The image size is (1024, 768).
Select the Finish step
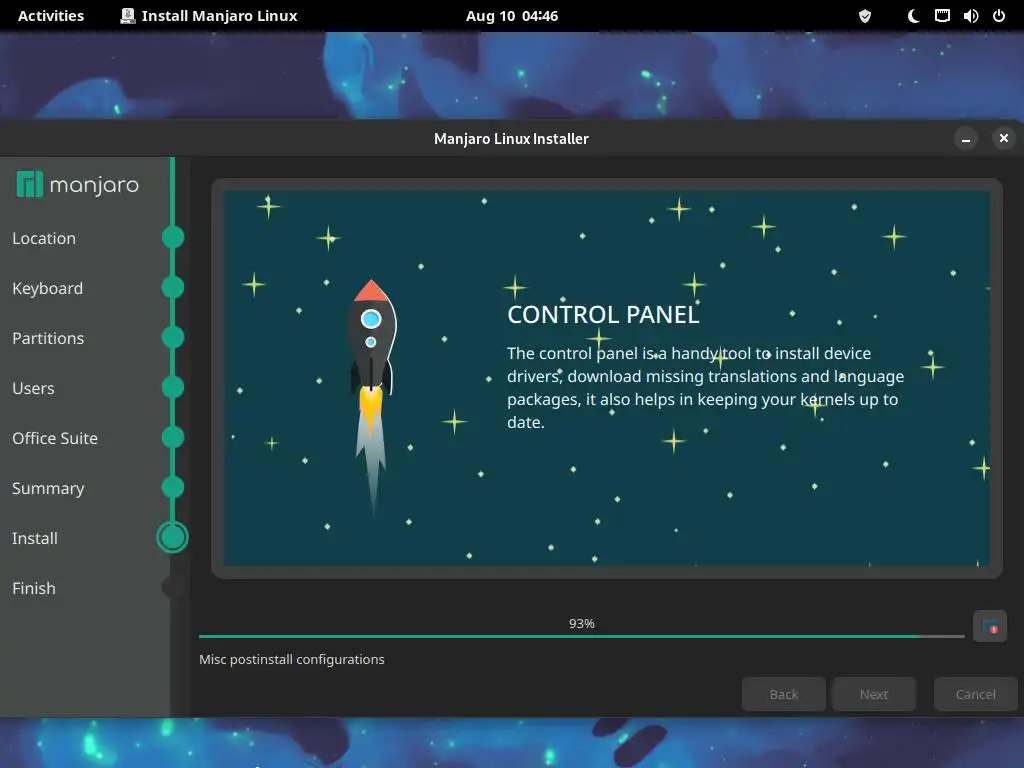pos(34,588)
